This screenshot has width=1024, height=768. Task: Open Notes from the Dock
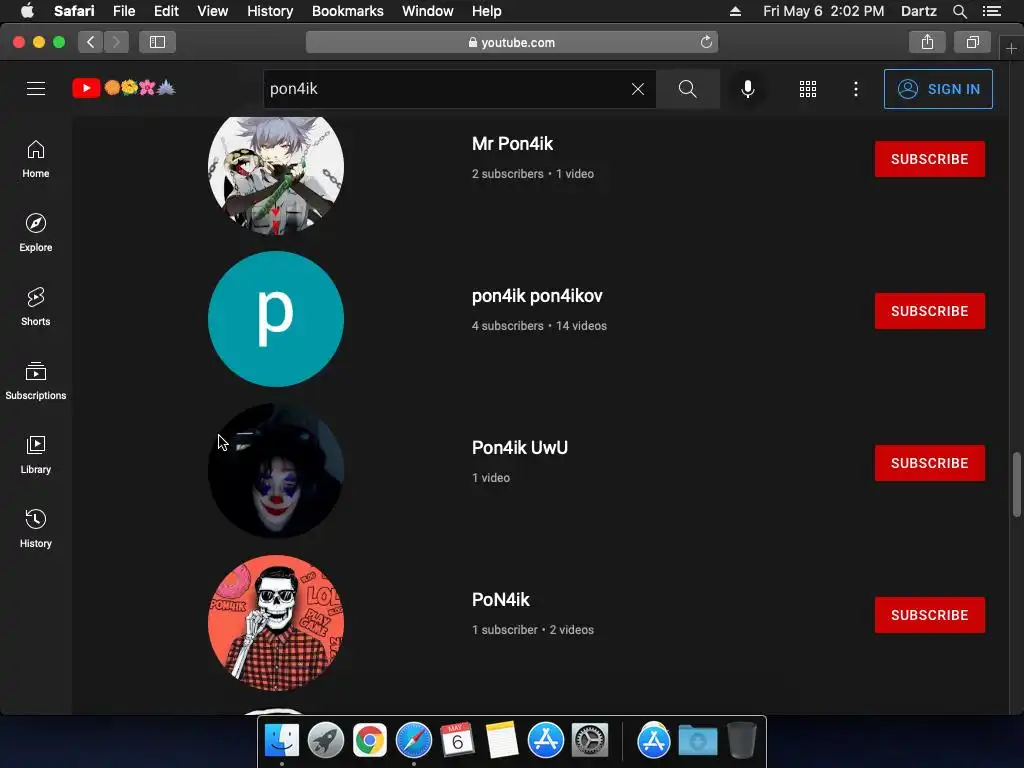(502, 741)
